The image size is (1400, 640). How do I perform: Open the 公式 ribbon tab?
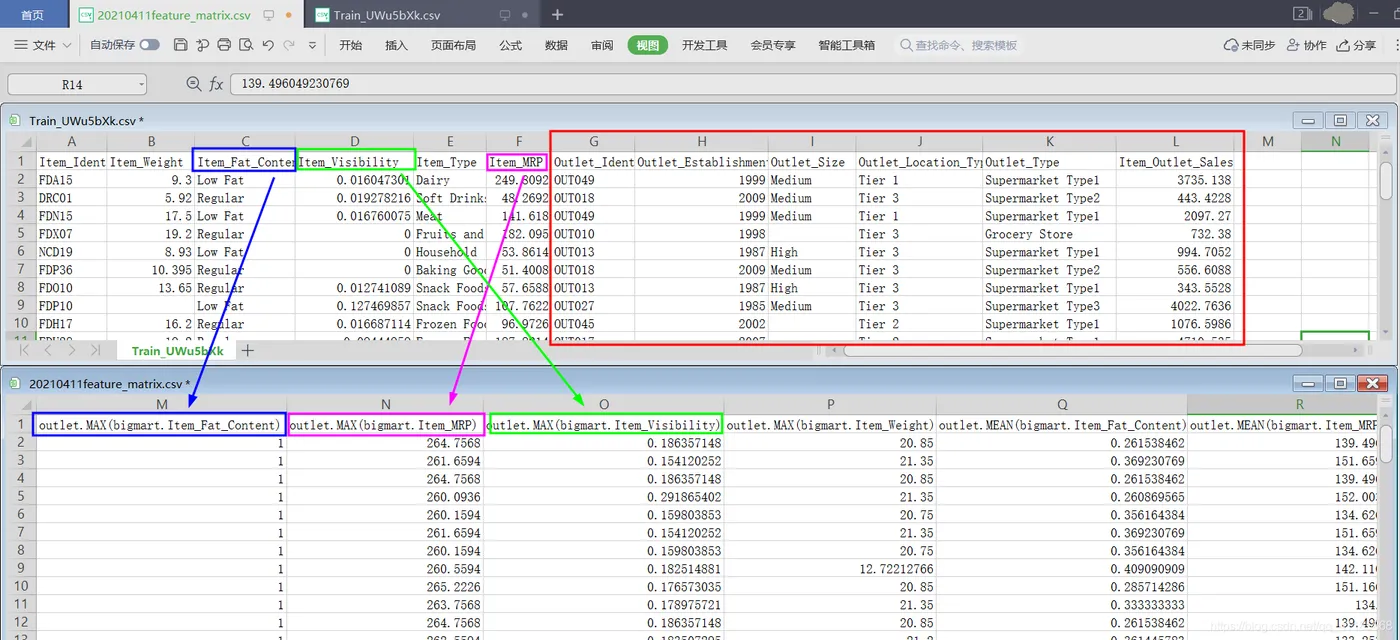pyautogui.click(x=510, y=45)
